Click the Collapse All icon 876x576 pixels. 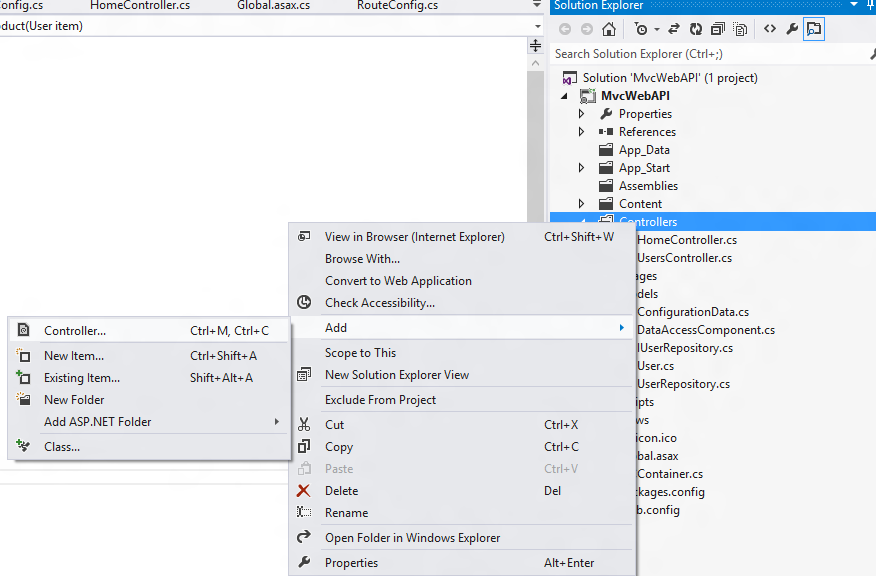[718, 29]
